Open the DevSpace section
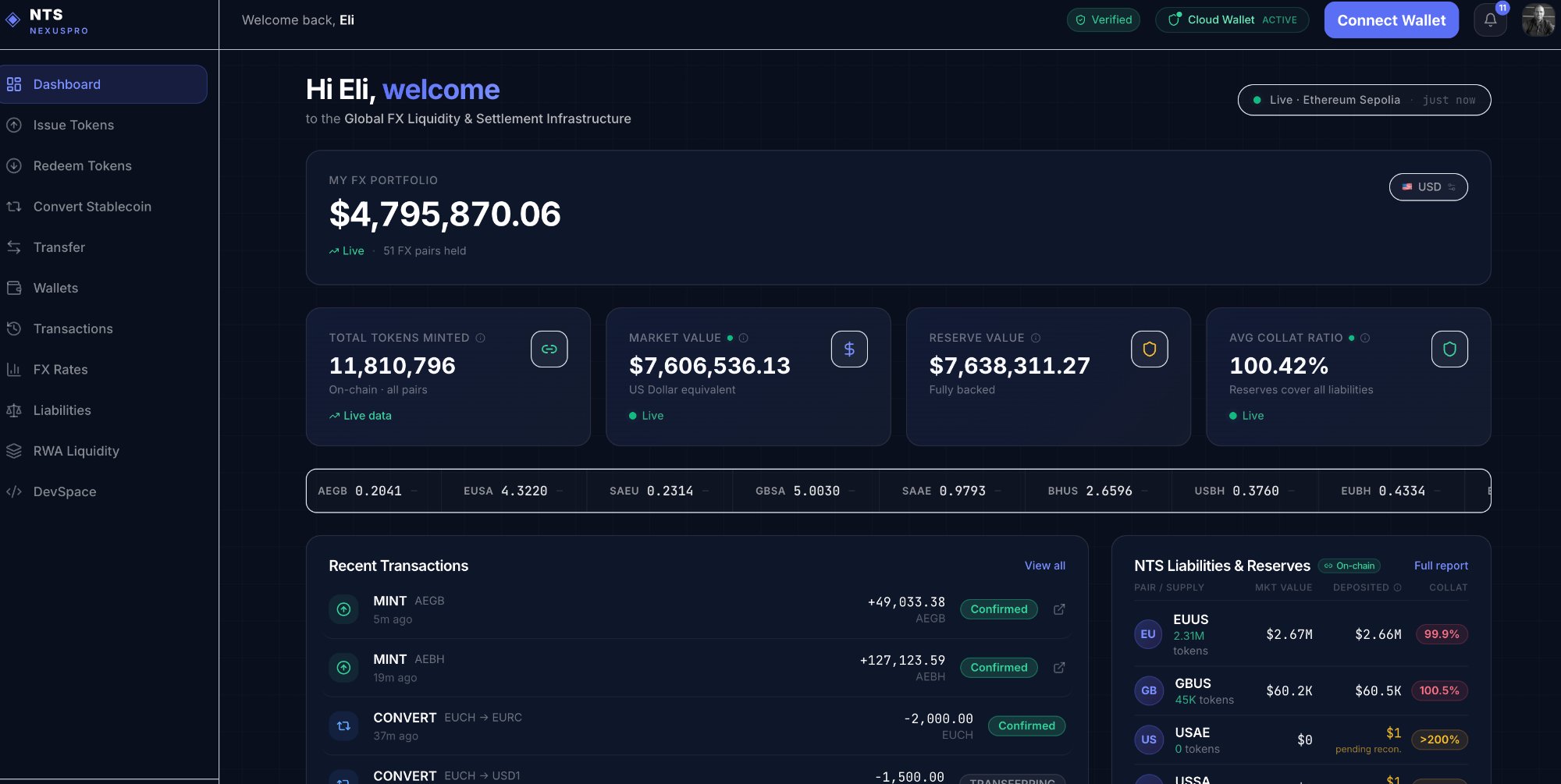 [64, 491]
